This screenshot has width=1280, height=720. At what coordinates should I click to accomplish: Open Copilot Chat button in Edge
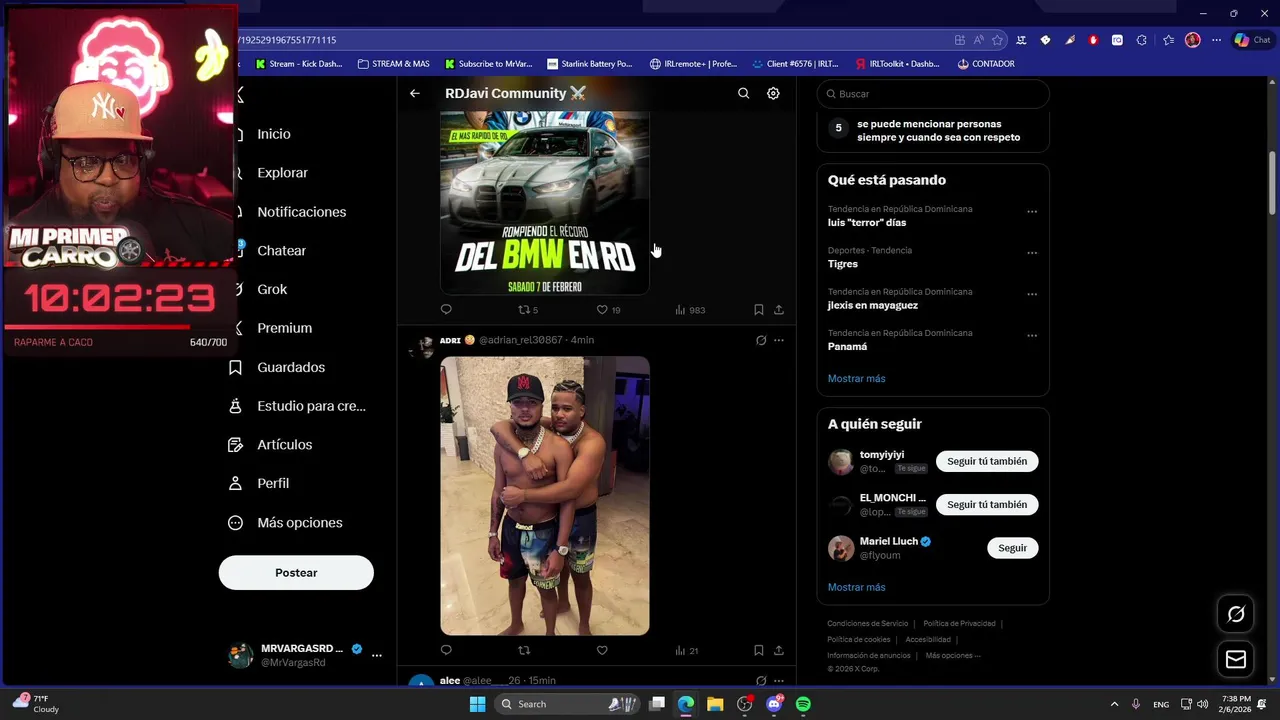[1252, 40]
